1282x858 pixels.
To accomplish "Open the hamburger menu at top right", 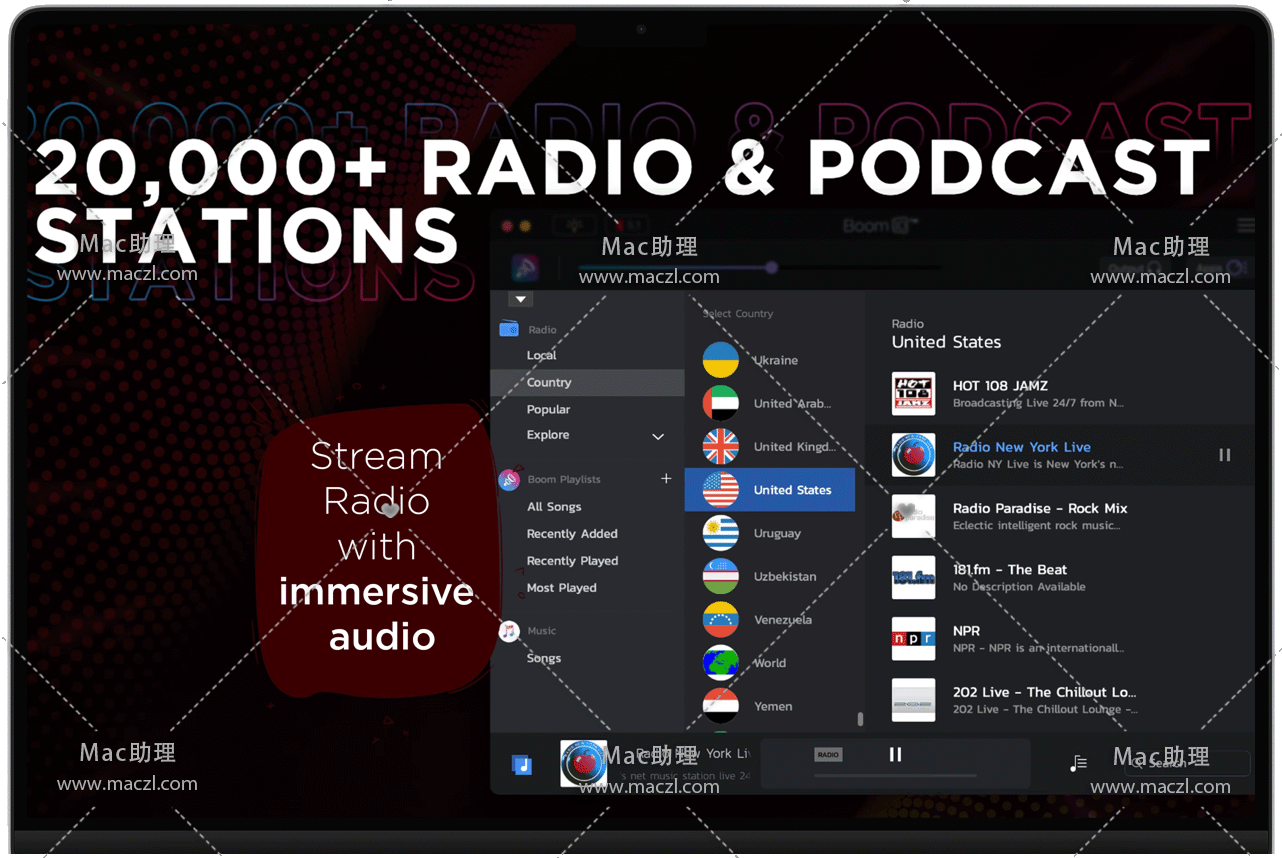I will (x=1245, y=226).
